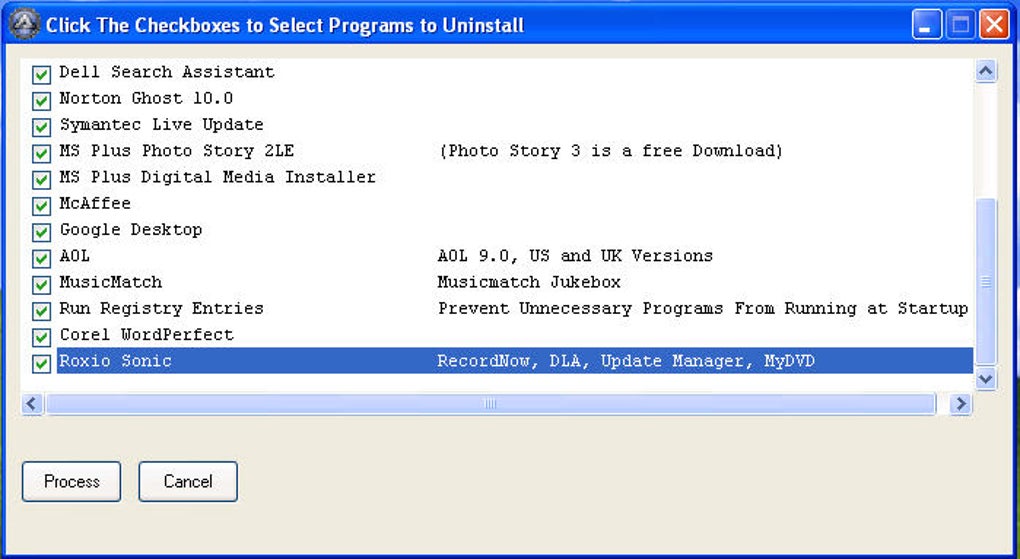Open the window icon in title bar
This screenshot has height=559, width=1020.
pos(24,25)
